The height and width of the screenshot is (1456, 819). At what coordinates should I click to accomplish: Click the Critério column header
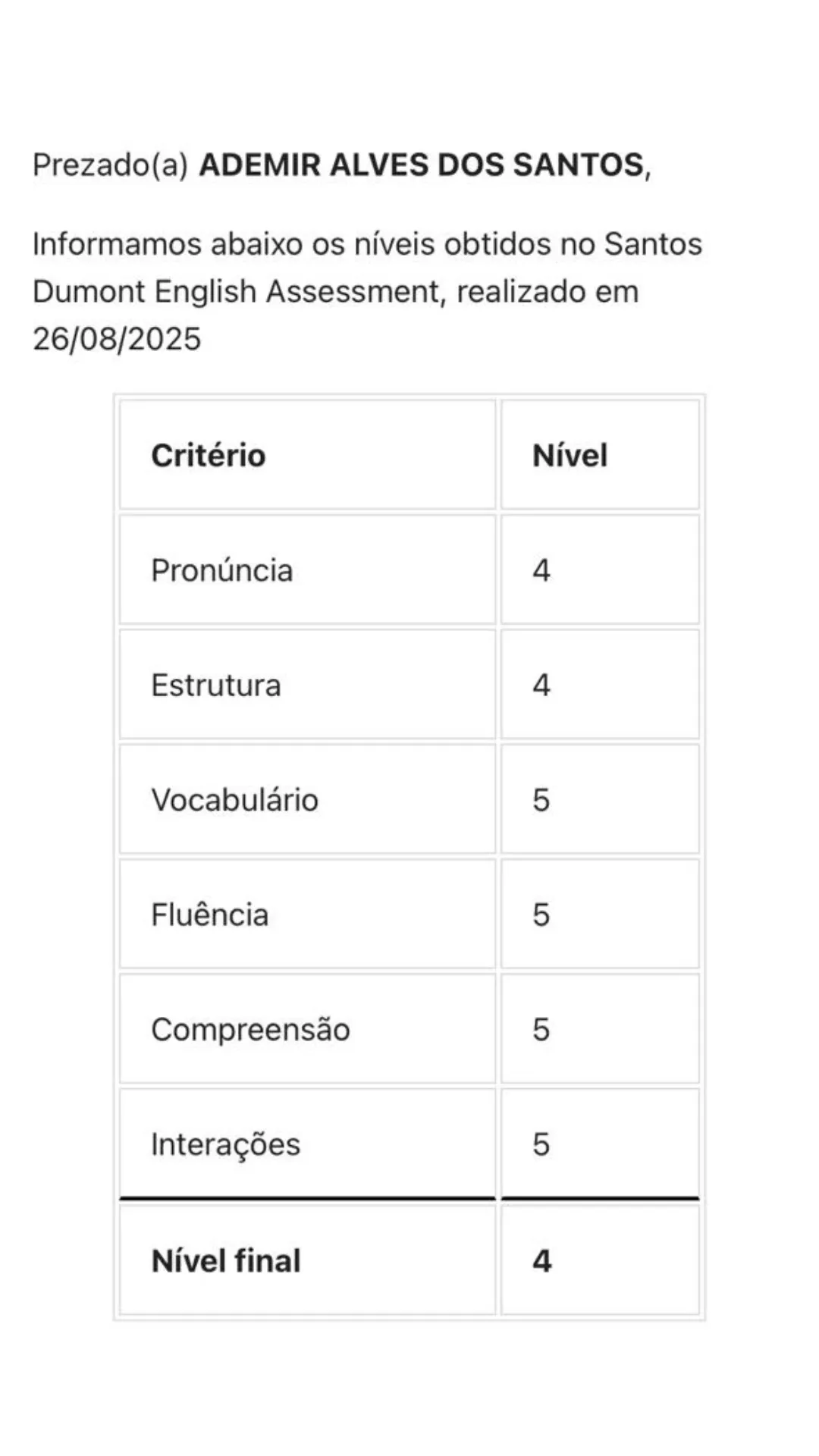click(209, 455)
